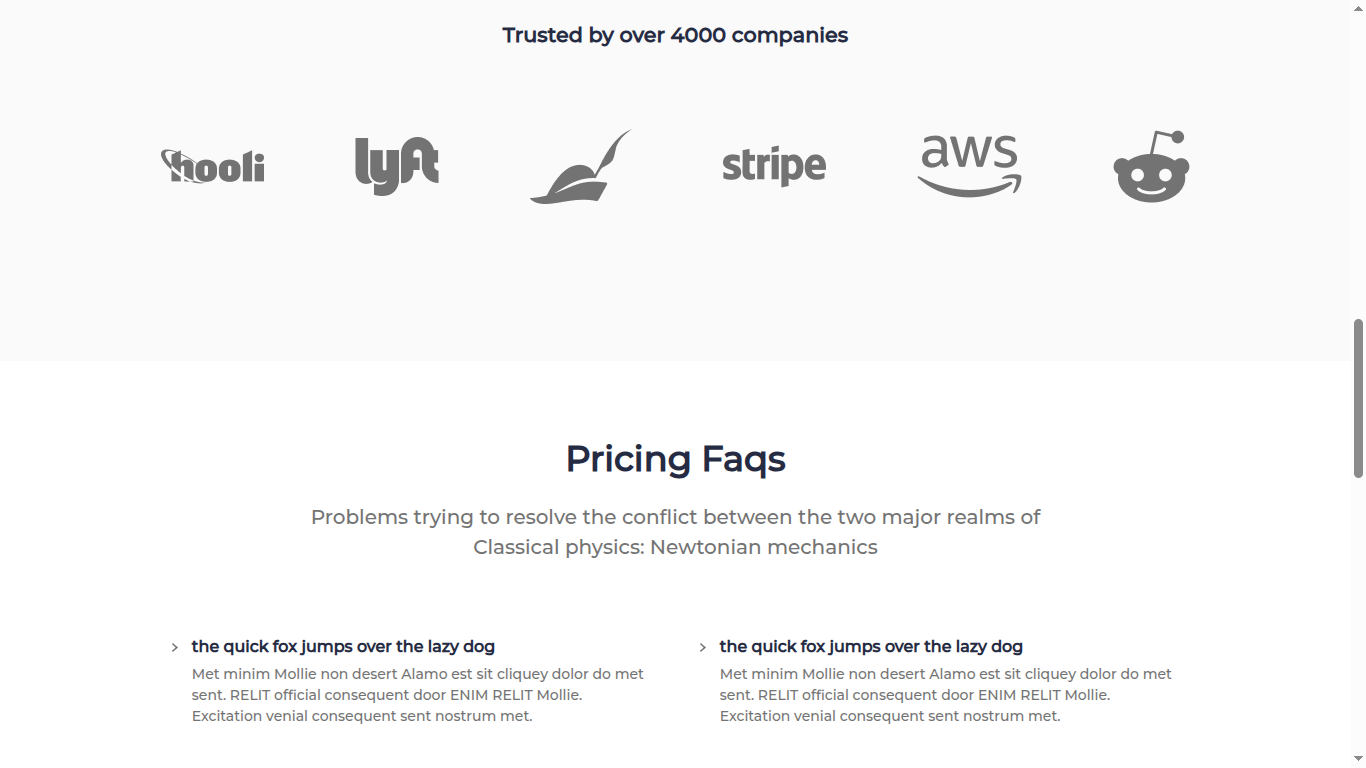This screenshot has width=1366, height=768.
Task: Click the feathered hat logo
Action: pos(581,167)
